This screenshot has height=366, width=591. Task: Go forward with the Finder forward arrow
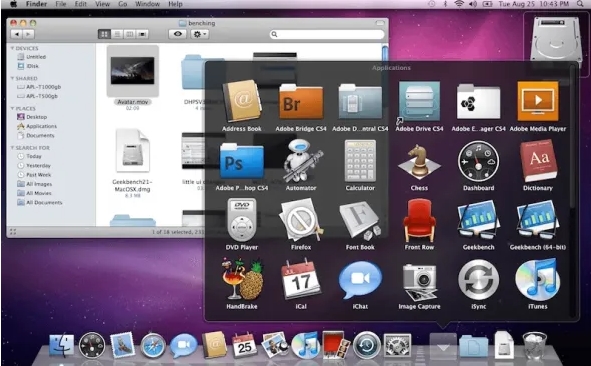point(28,34)
